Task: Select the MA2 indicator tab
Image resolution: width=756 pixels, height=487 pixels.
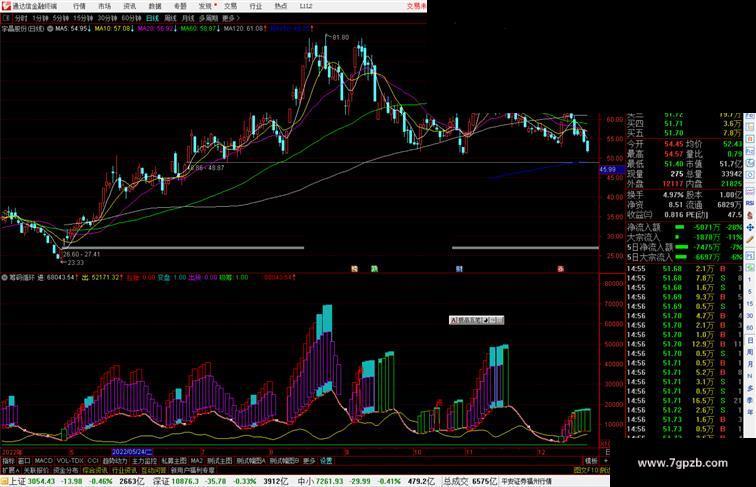Action: 196,461
